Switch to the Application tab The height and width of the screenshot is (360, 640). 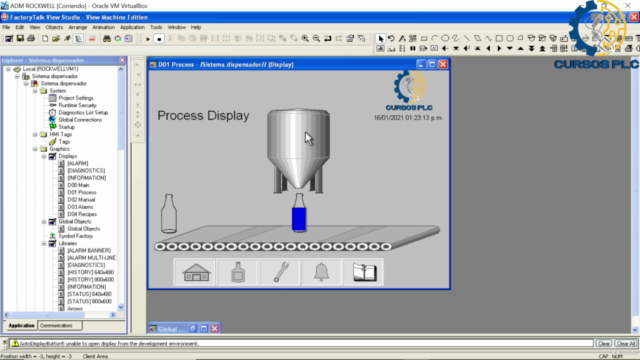pos(21,325)
